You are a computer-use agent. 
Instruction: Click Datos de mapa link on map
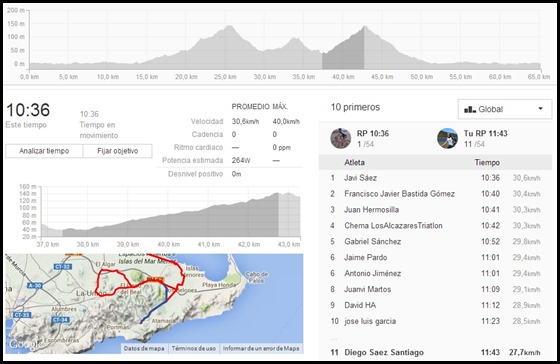pyautogui.click(x=144, y=348)
